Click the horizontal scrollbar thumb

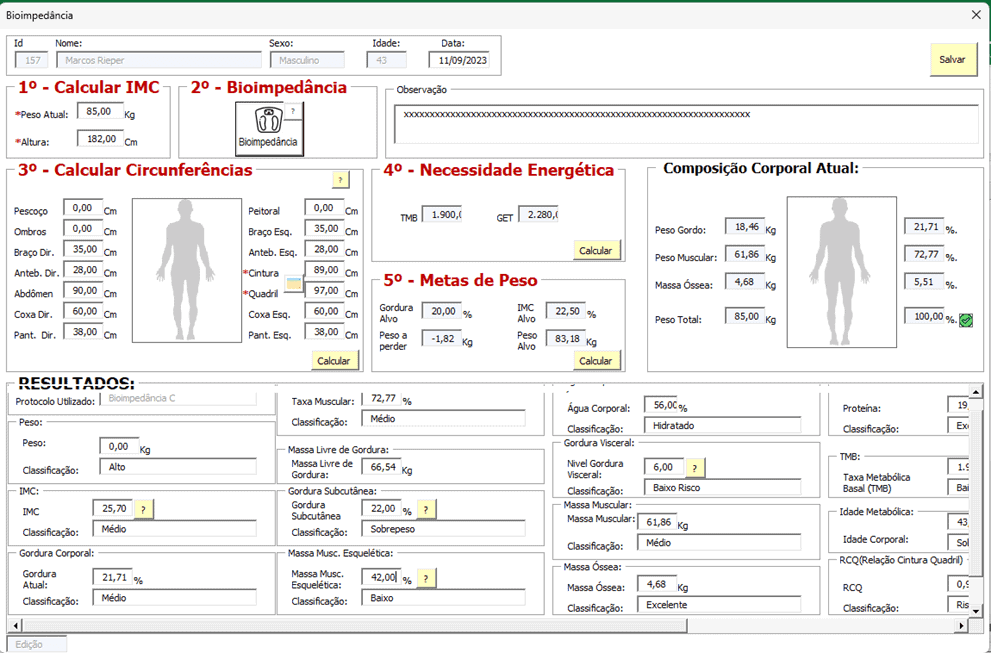point(355,626)
